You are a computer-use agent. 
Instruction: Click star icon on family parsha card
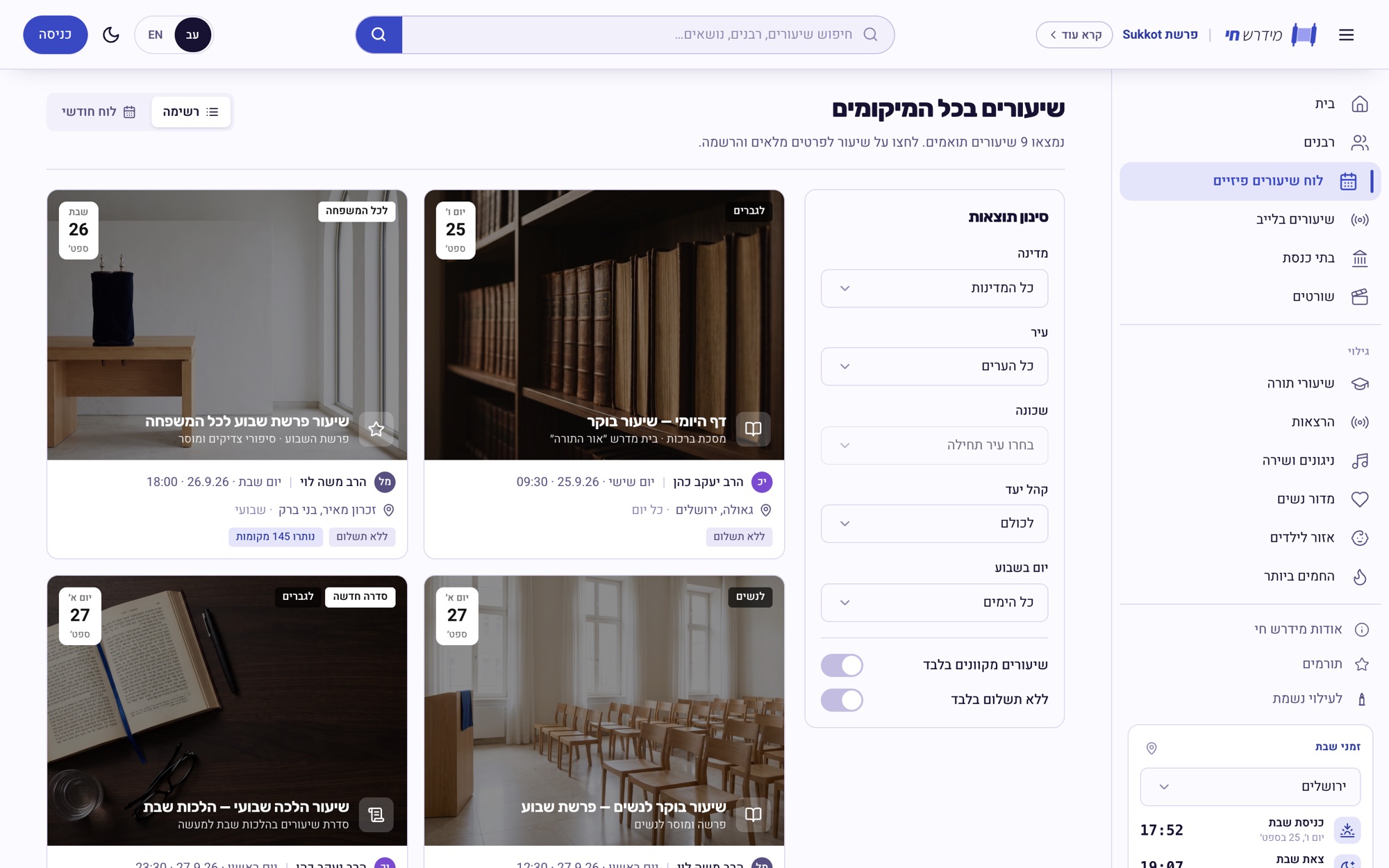pyautogui.click(x=376, y=428)
